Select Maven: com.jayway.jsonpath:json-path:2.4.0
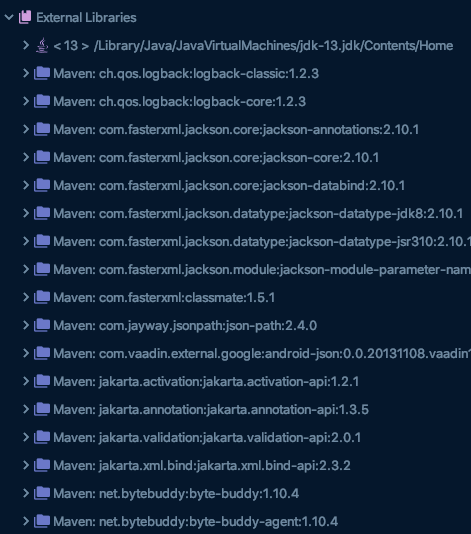Screen dimensions: 471x534 coord(185,325)
